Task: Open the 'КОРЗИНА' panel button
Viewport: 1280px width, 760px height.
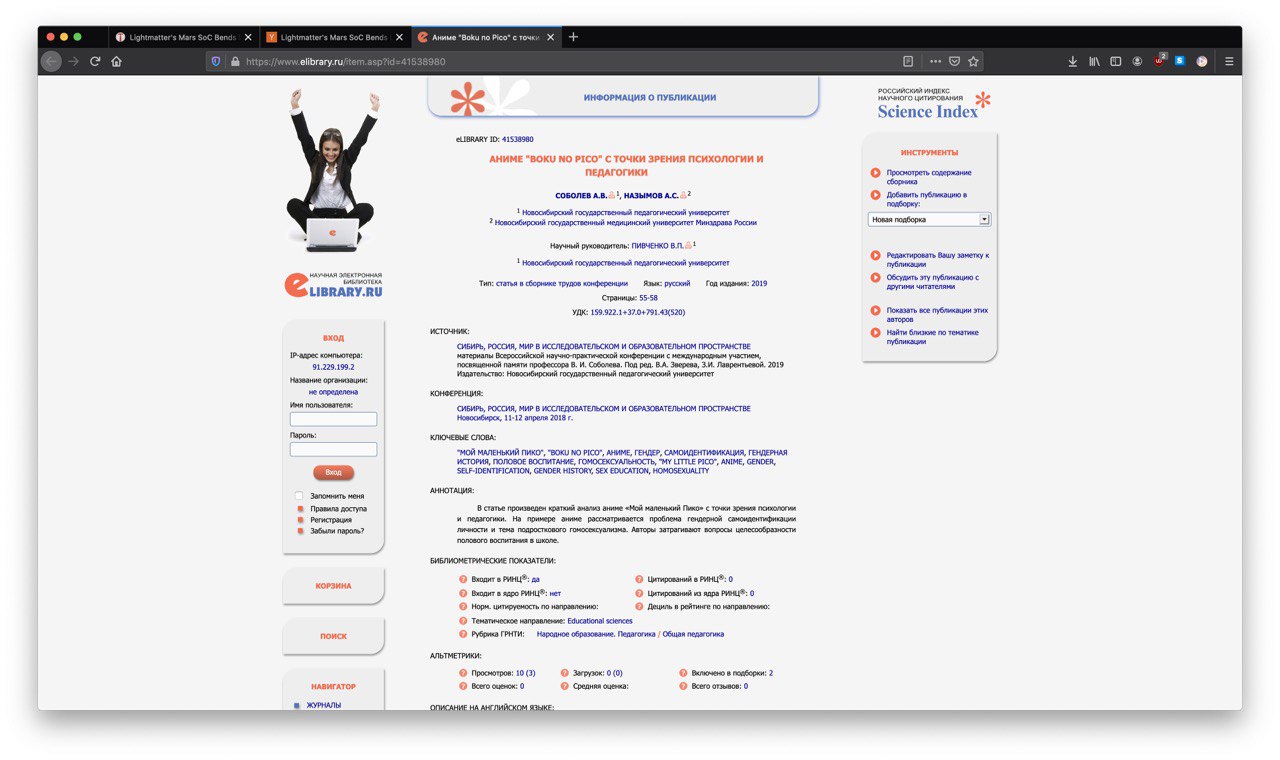Action: (x=333, y=586)
